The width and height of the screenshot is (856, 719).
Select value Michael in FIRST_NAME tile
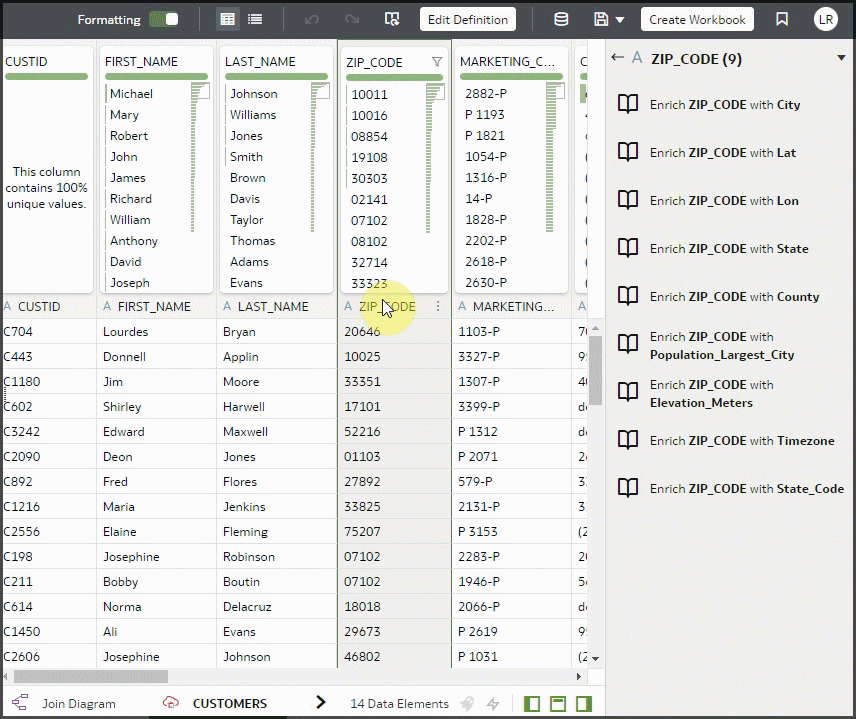131,94
